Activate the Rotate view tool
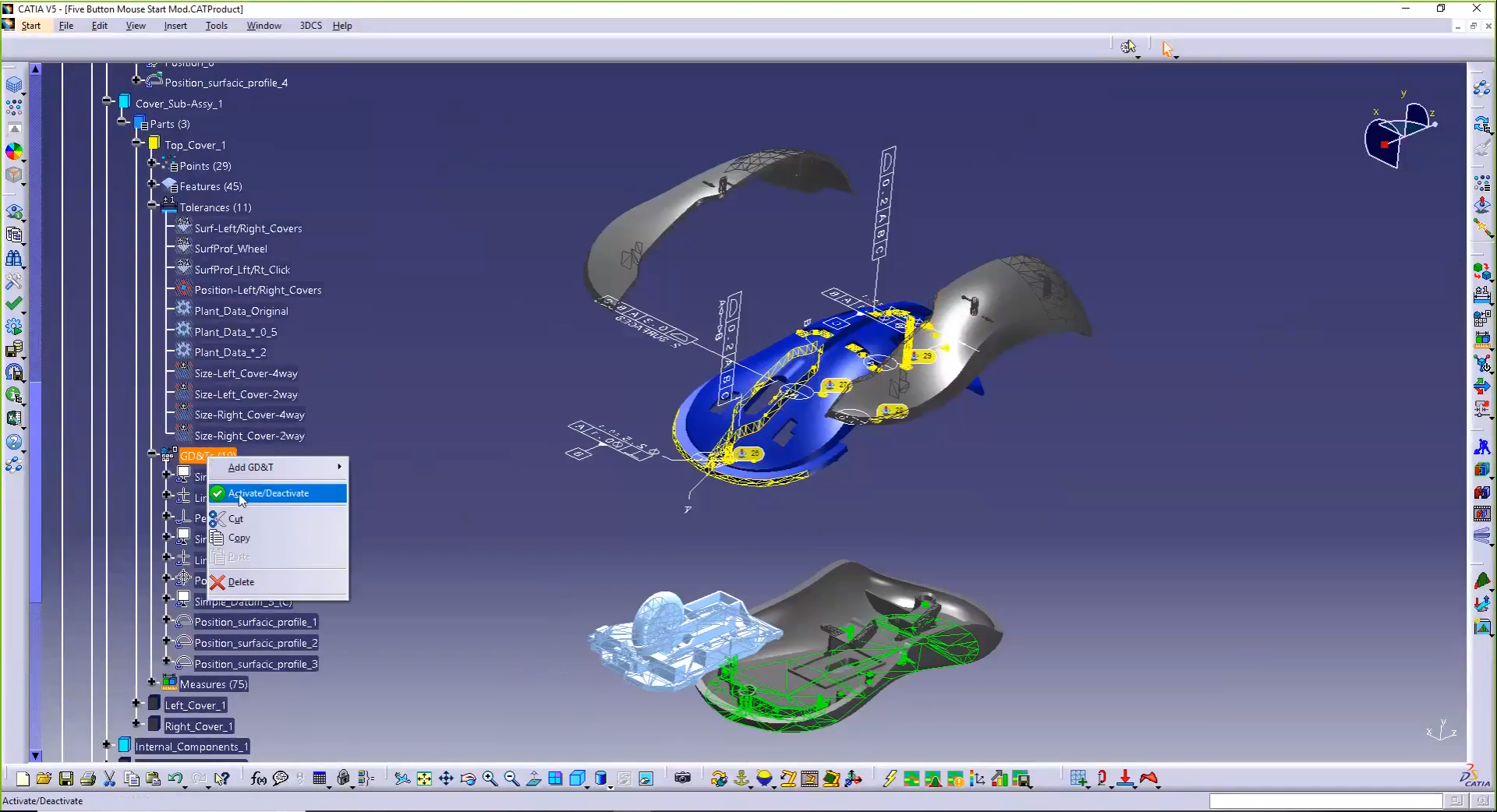Screen dimensions: 1497x812 pyautogui.click(x=468, y=778)
